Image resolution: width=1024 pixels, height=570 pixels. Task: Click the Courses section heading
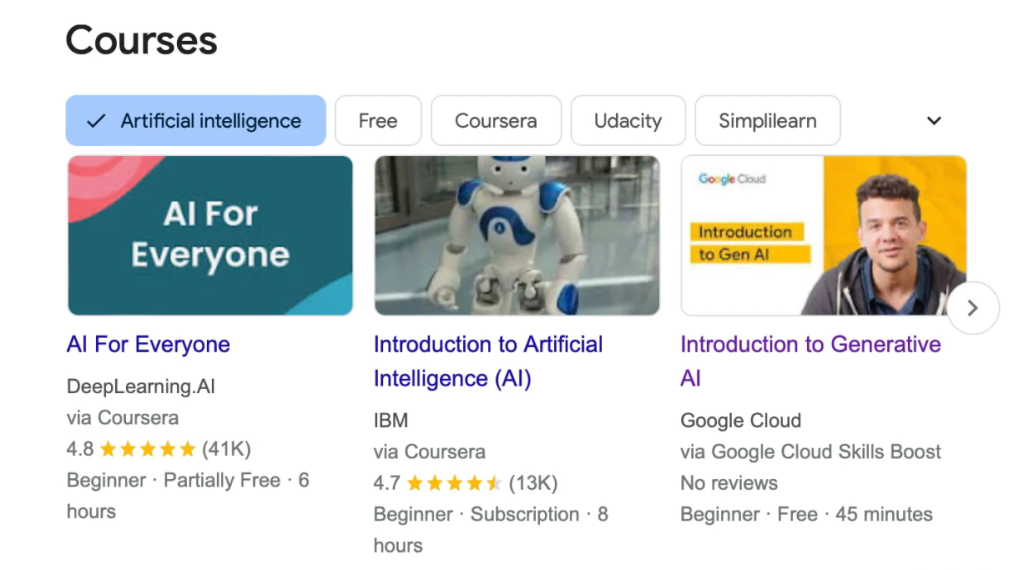pyautogui.click(x=141, y=40)
